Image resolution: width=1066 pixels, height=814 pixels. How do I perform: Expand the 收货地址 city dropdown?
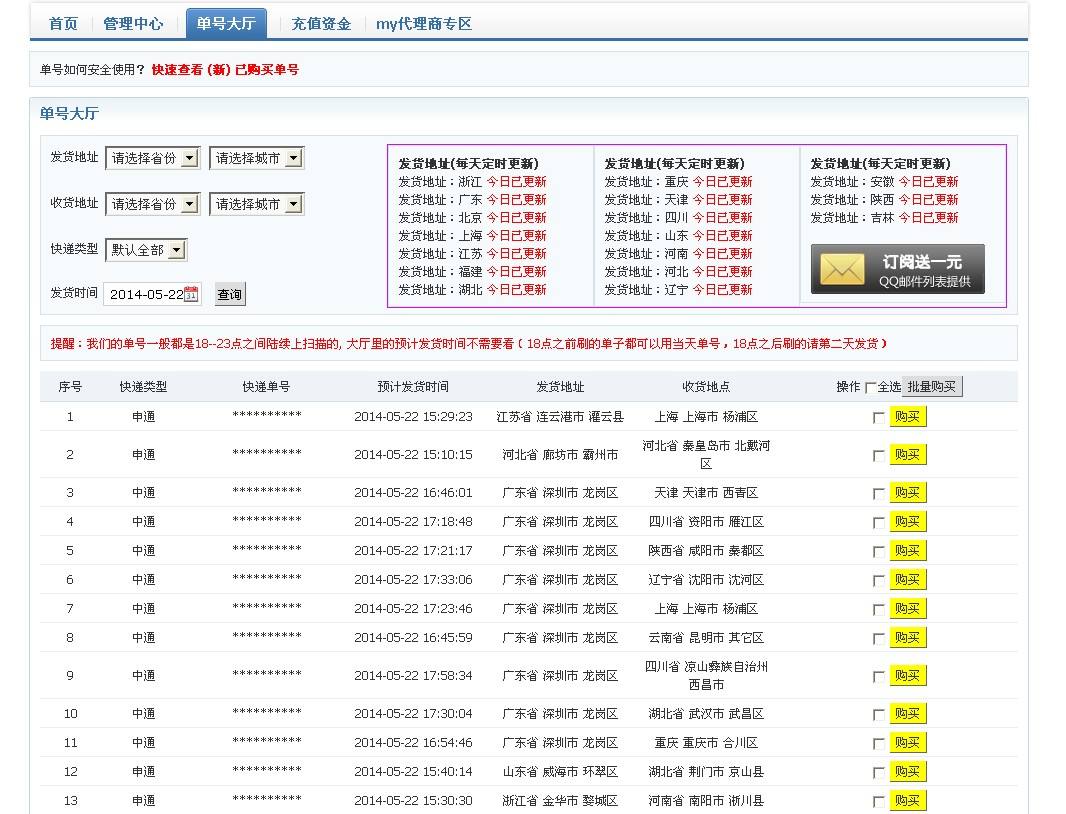(x=257, y=204)
